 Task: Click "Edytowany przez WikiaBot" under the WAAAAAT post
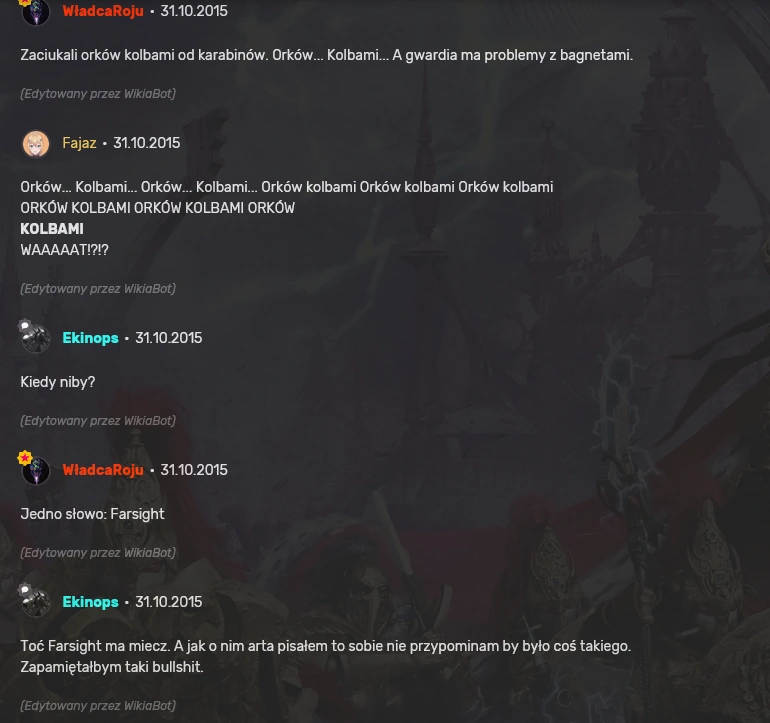[98, 289]
